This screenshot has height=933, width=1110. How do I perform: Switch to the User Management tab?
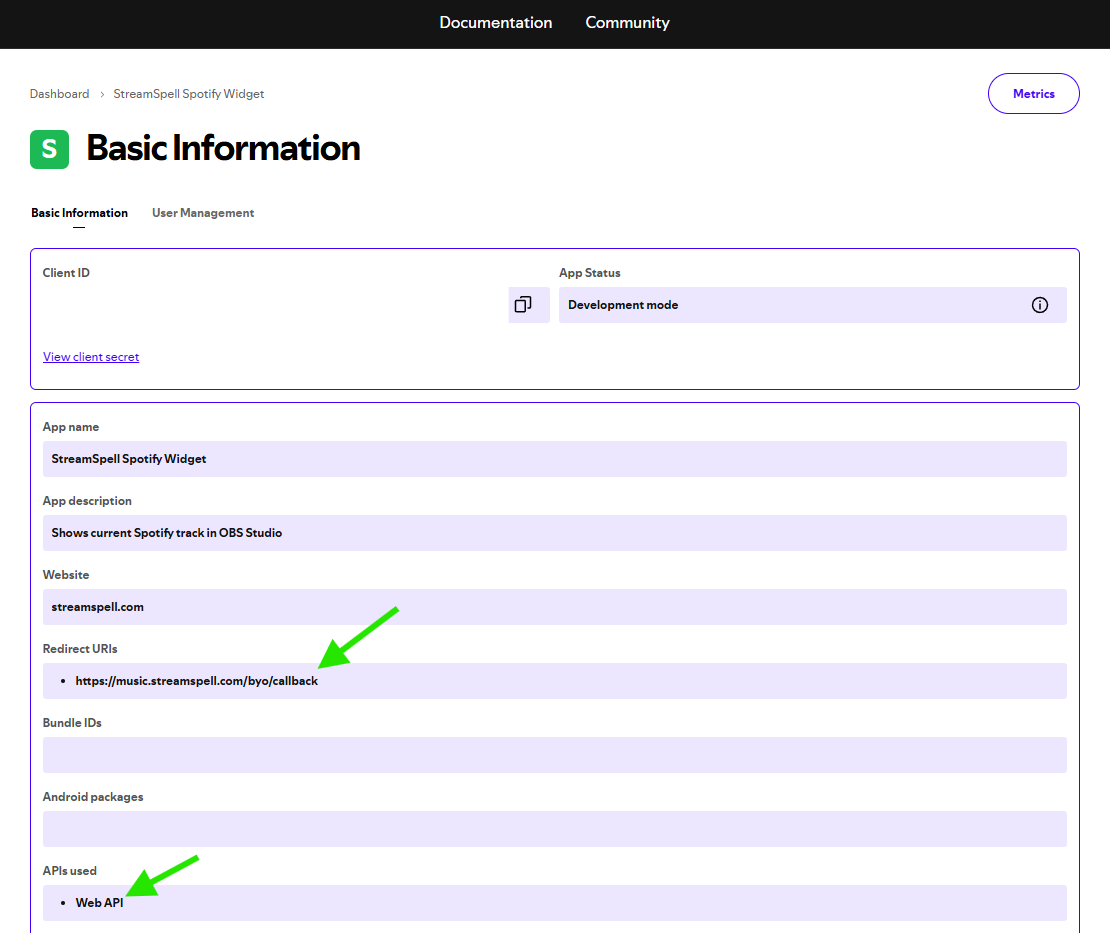(203, 213)
